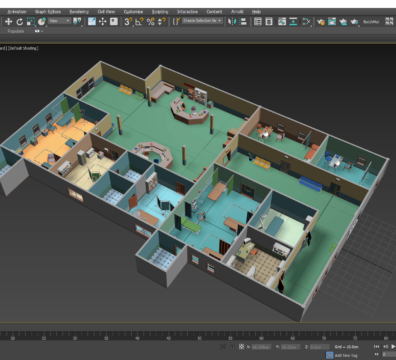This screenshot has width=396, height=360.
Task: Click Edit Named Selection Sets icon
Action: coord(176,22)
